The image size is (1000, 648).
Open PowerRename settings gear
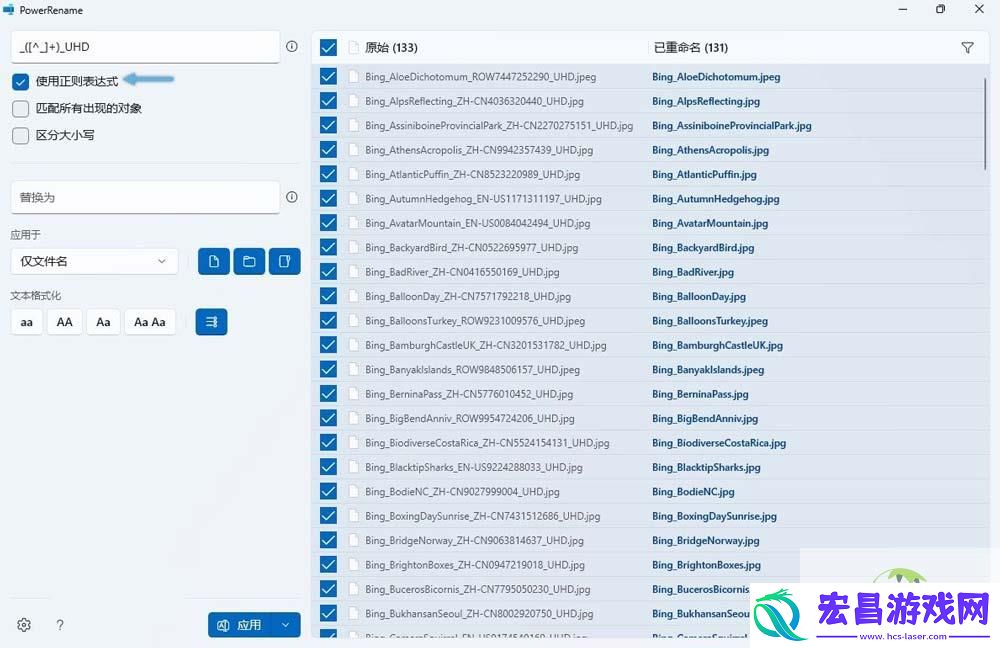24,625
